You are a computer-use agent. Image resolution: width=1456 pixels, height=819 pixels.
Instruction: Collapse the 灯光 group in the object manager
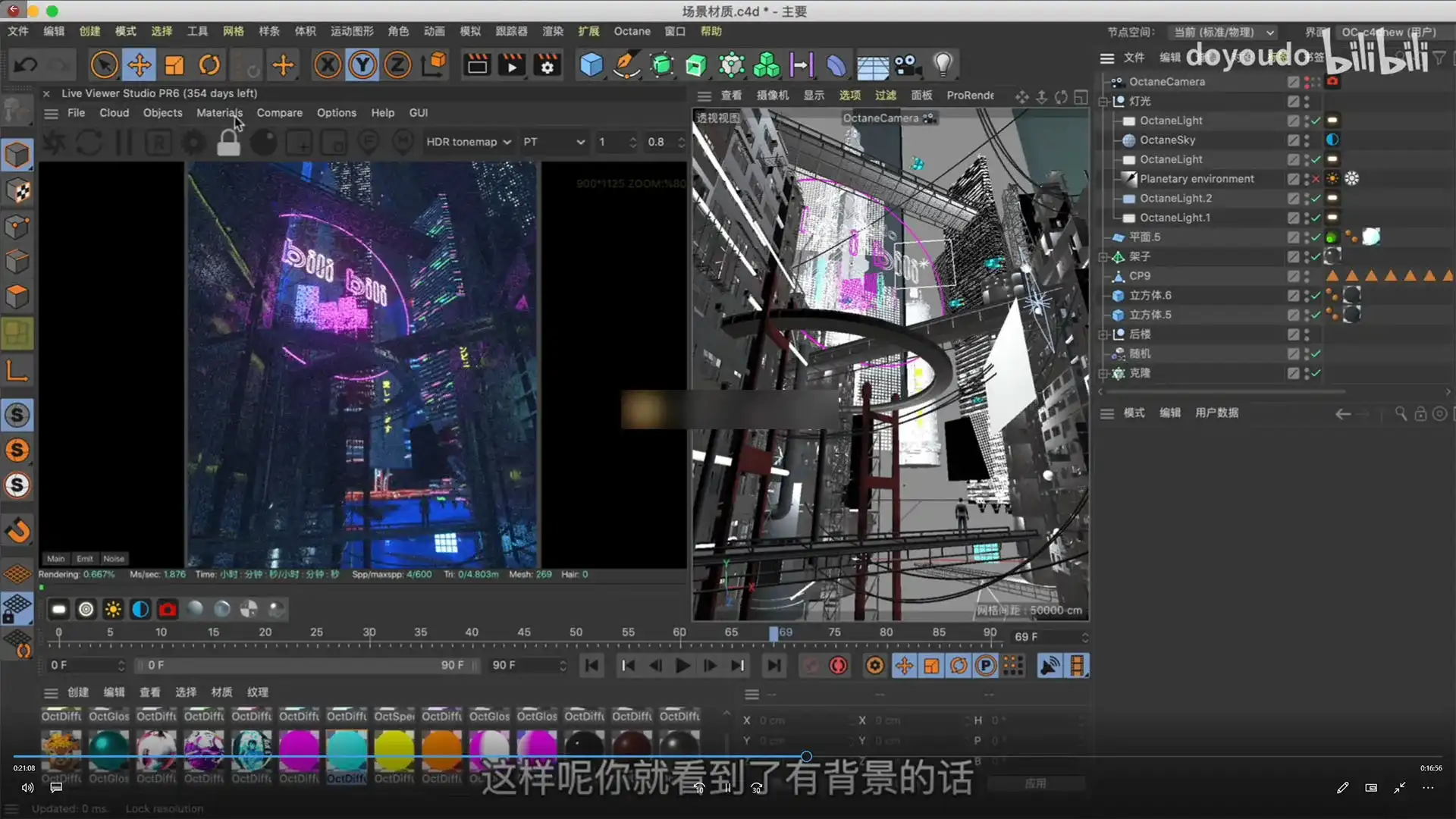pos(1104,100)
